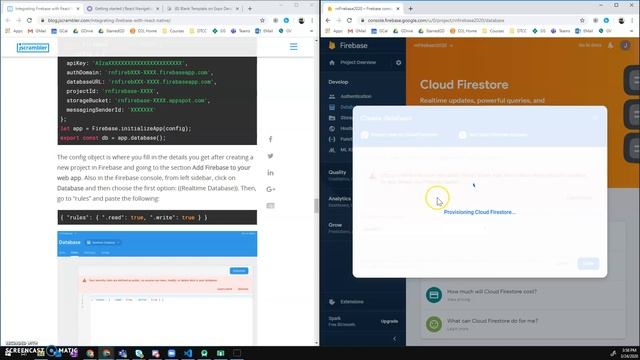Go back in Firebase browser window
This screenshot has width=640, height=360.
pos(328,20)
